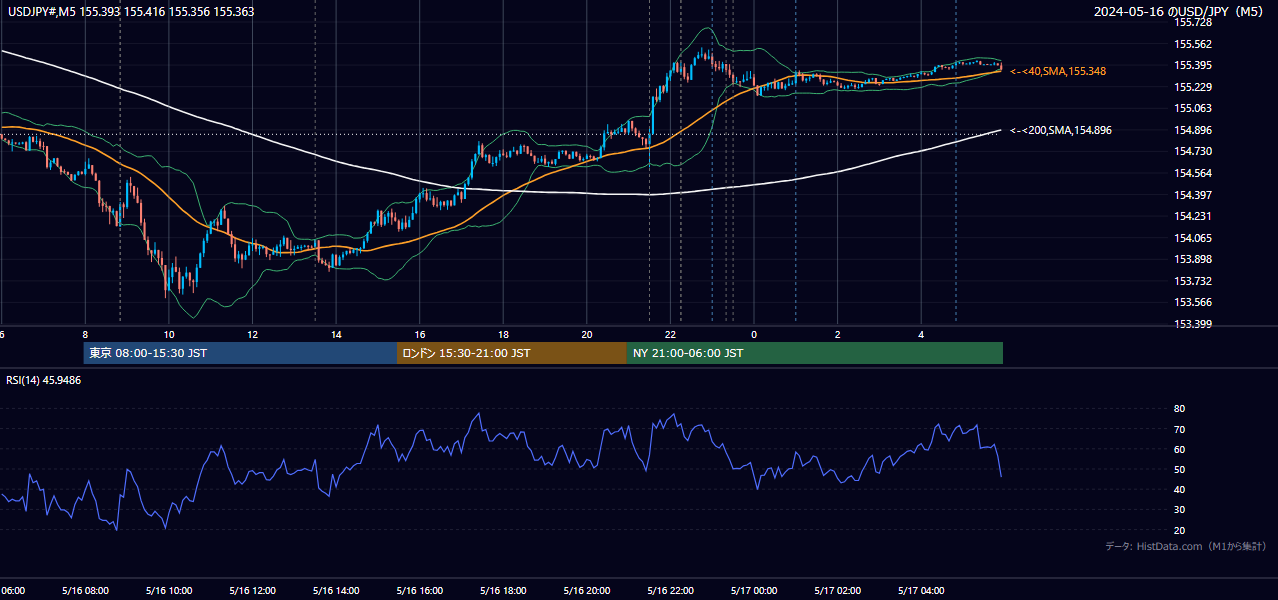Click hour label 16 under the price chart
Image resolution: width=1278 pixels, height=600 pixels.
(x=420, y=334)
